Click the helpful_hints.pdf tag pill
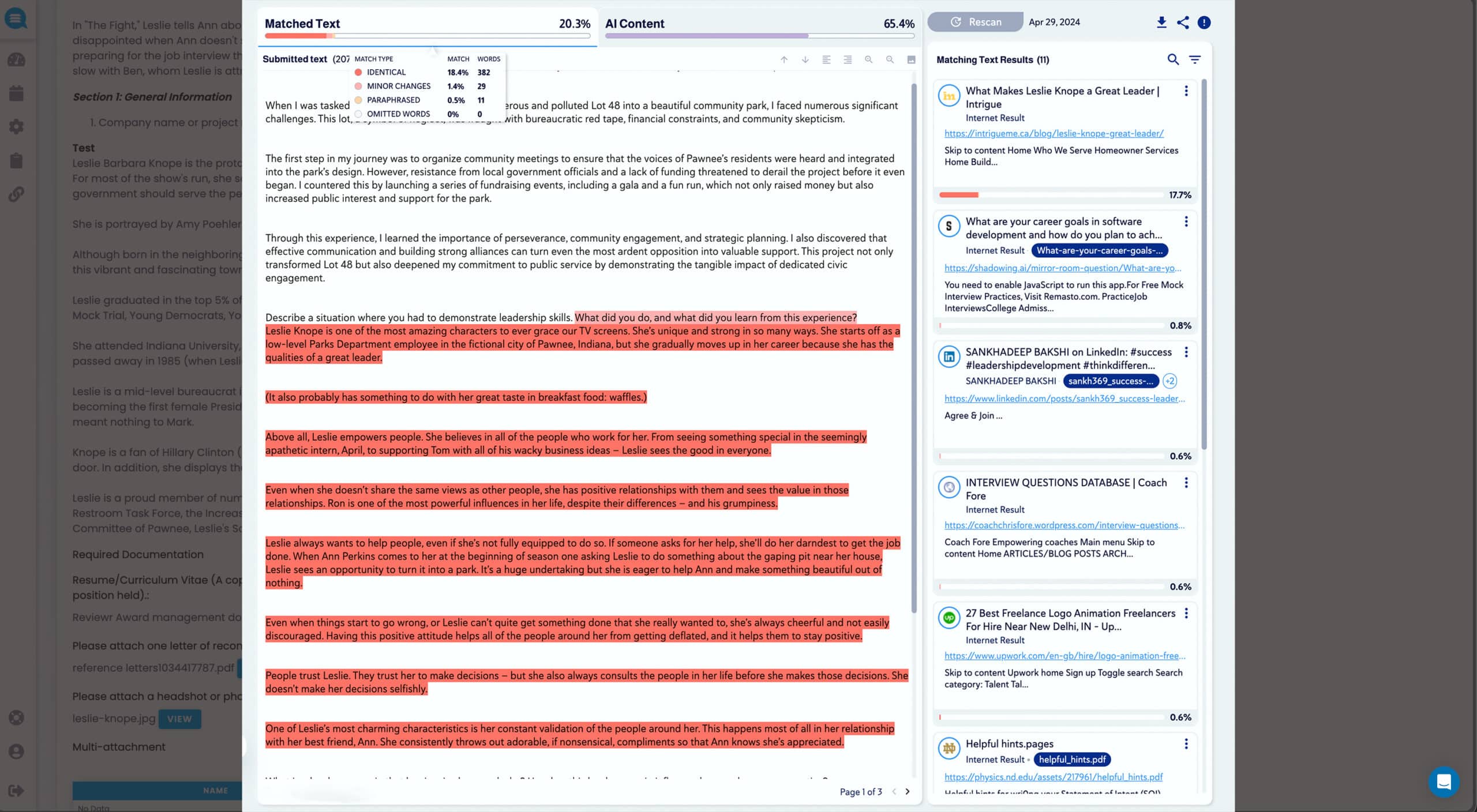1477x812 pixels. point(1073,760)
